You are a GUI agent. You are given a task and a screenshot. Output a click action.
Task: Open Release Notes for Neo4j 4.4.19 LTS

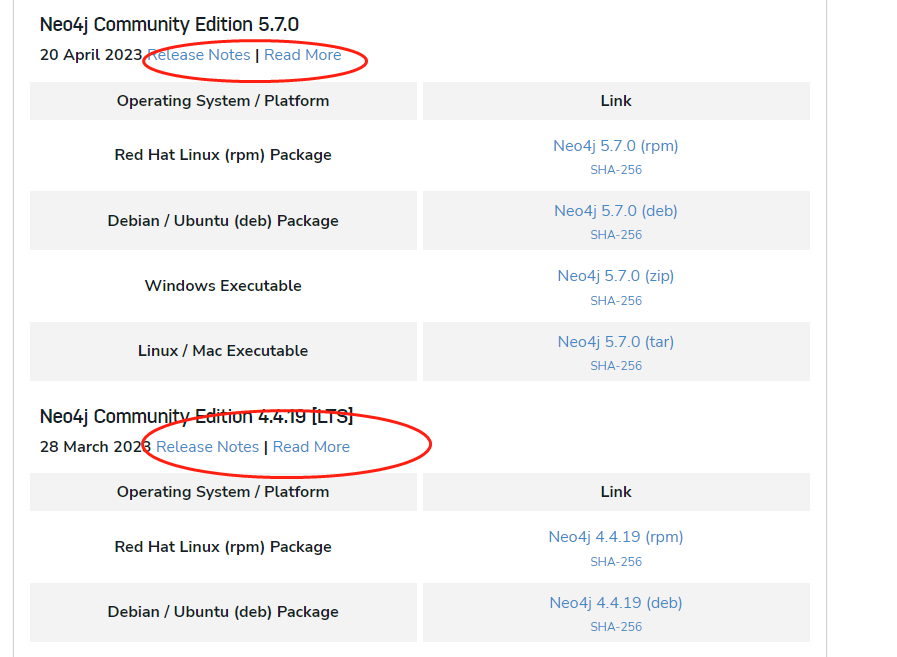click(207, 447)
